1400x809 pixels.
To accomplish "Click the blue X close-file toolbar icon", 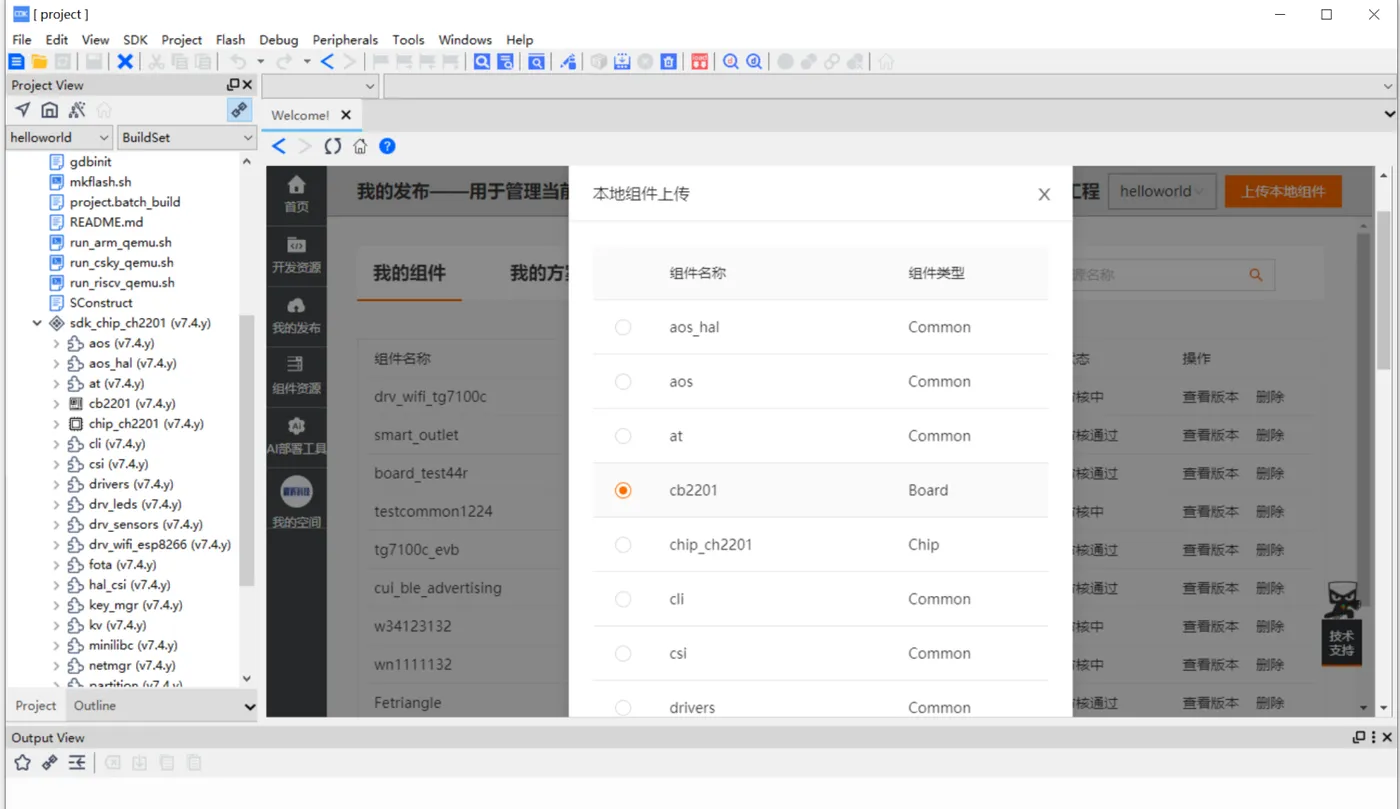I will (125, 62).
